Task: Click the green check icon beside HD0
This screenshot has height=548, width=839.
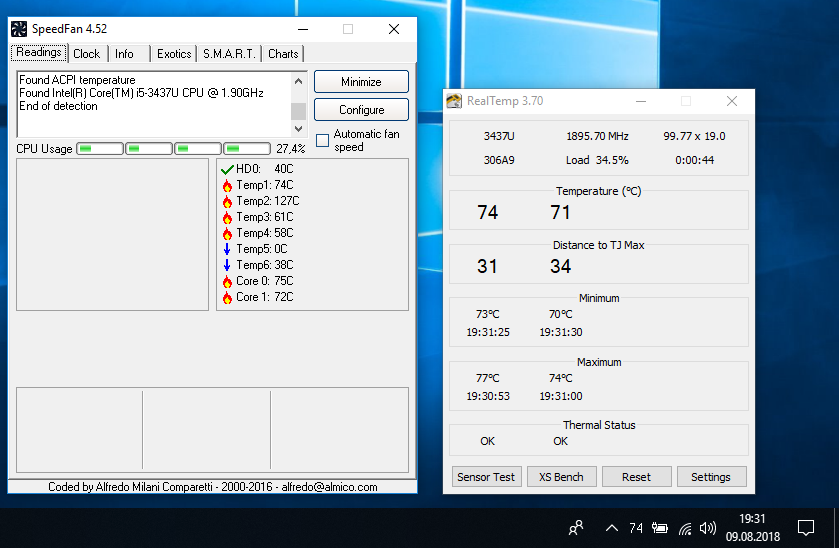Action: 227,169
